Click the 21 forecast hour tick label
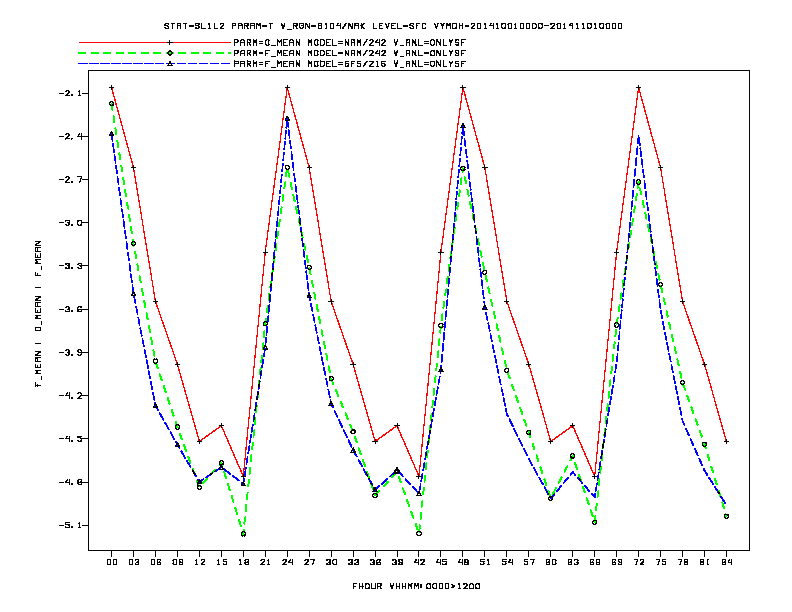 tap(265, 562)
